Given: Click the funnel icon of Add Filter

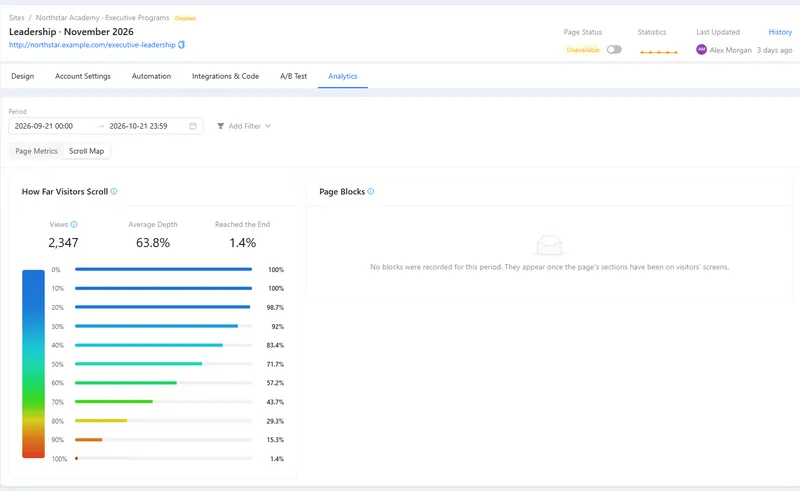Looking at the screenshot, I should coord(220,126).
